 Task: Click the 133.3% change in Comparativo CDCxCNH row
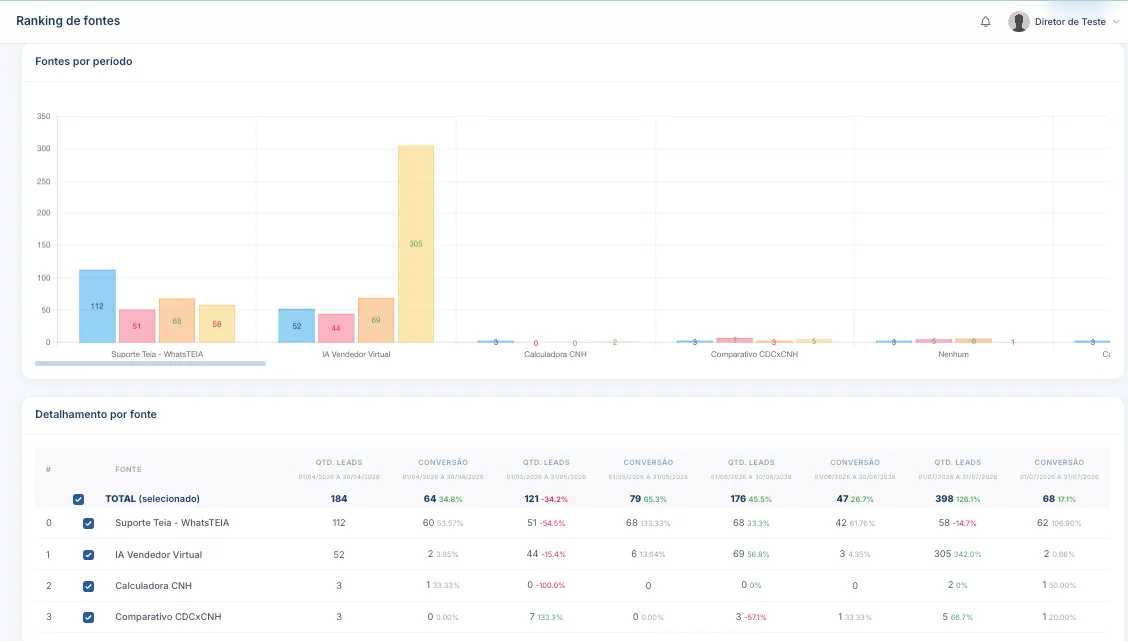(550, 617)
